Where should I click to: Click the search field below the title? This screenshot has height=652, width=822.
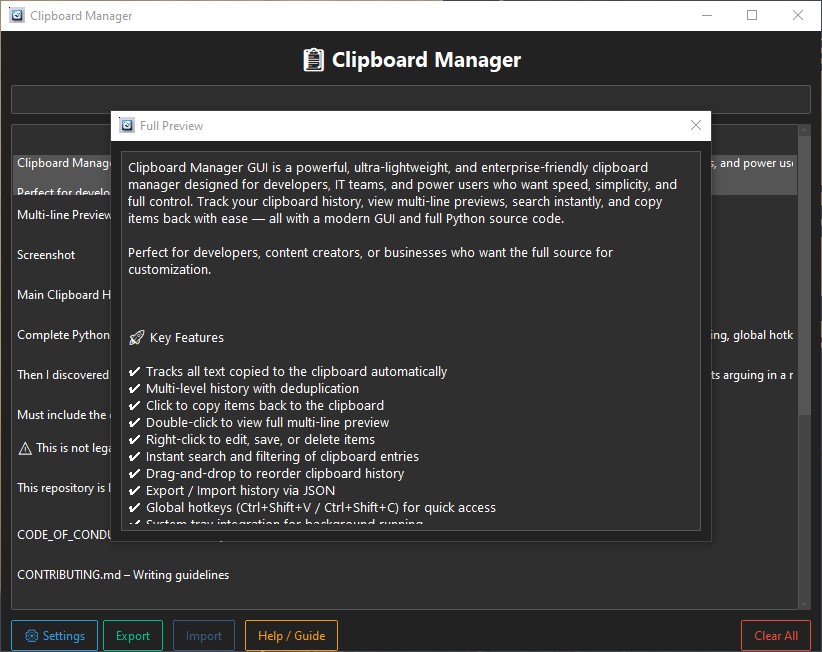(x=411, y=99)
